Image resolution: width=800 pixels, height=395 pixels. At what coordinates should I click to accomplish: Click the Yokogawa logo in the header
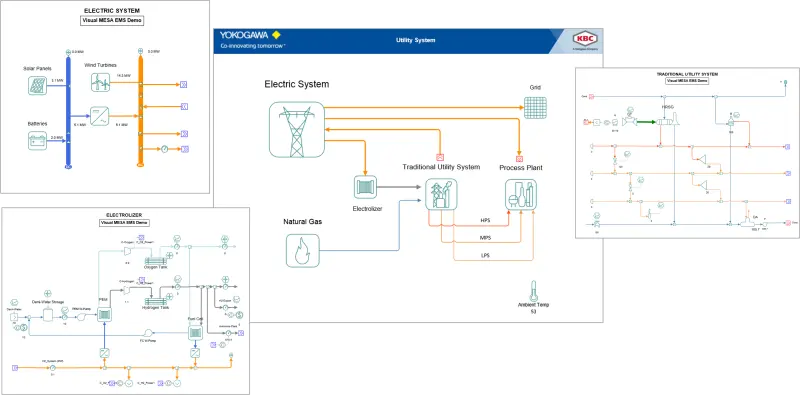pyautogui.click(x=251, y=35)
